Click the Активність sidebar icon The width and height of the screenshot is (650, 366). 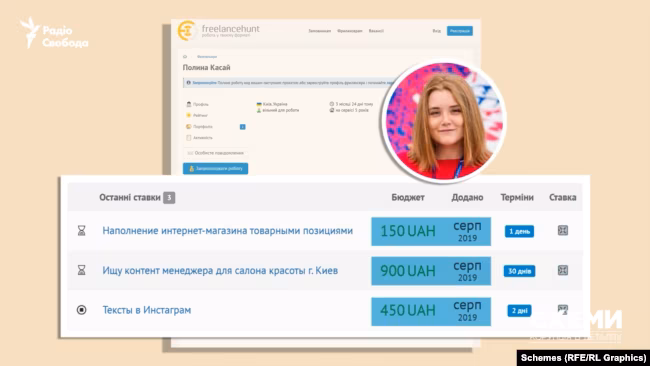(189, 138)
